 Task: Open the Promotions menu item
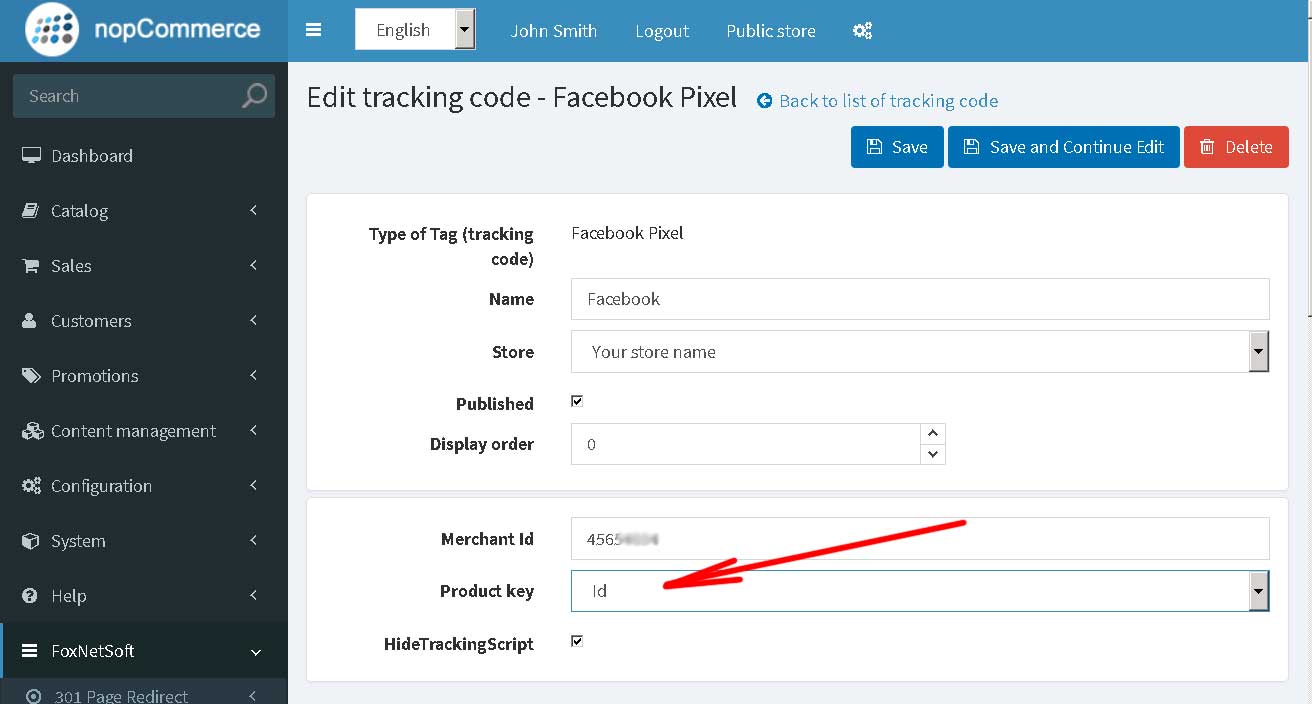click(144, 375)
